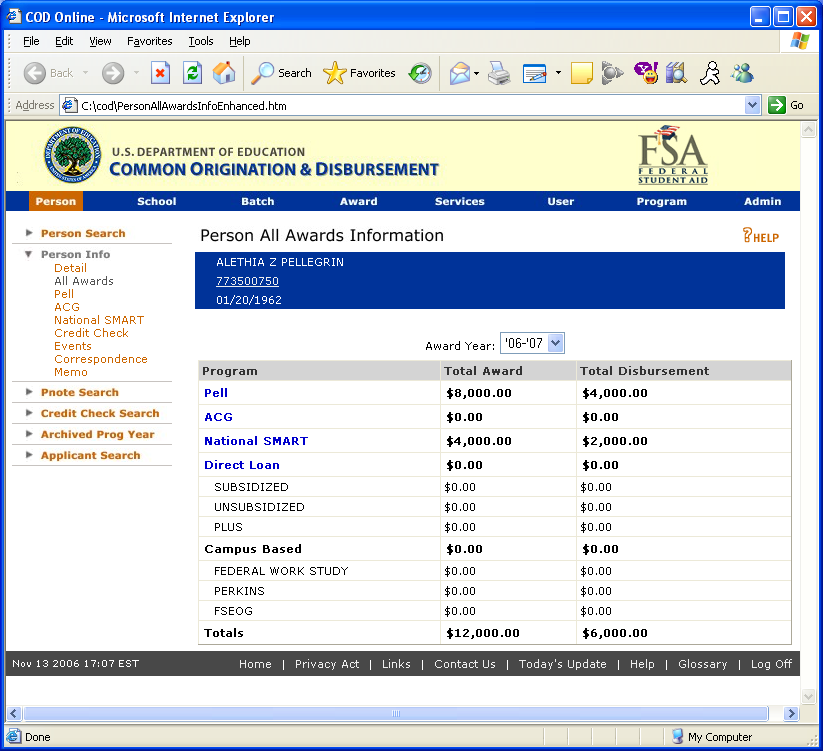
Task: Open the address bar history dropdown arrow
Action: click(x=753, y=105)
